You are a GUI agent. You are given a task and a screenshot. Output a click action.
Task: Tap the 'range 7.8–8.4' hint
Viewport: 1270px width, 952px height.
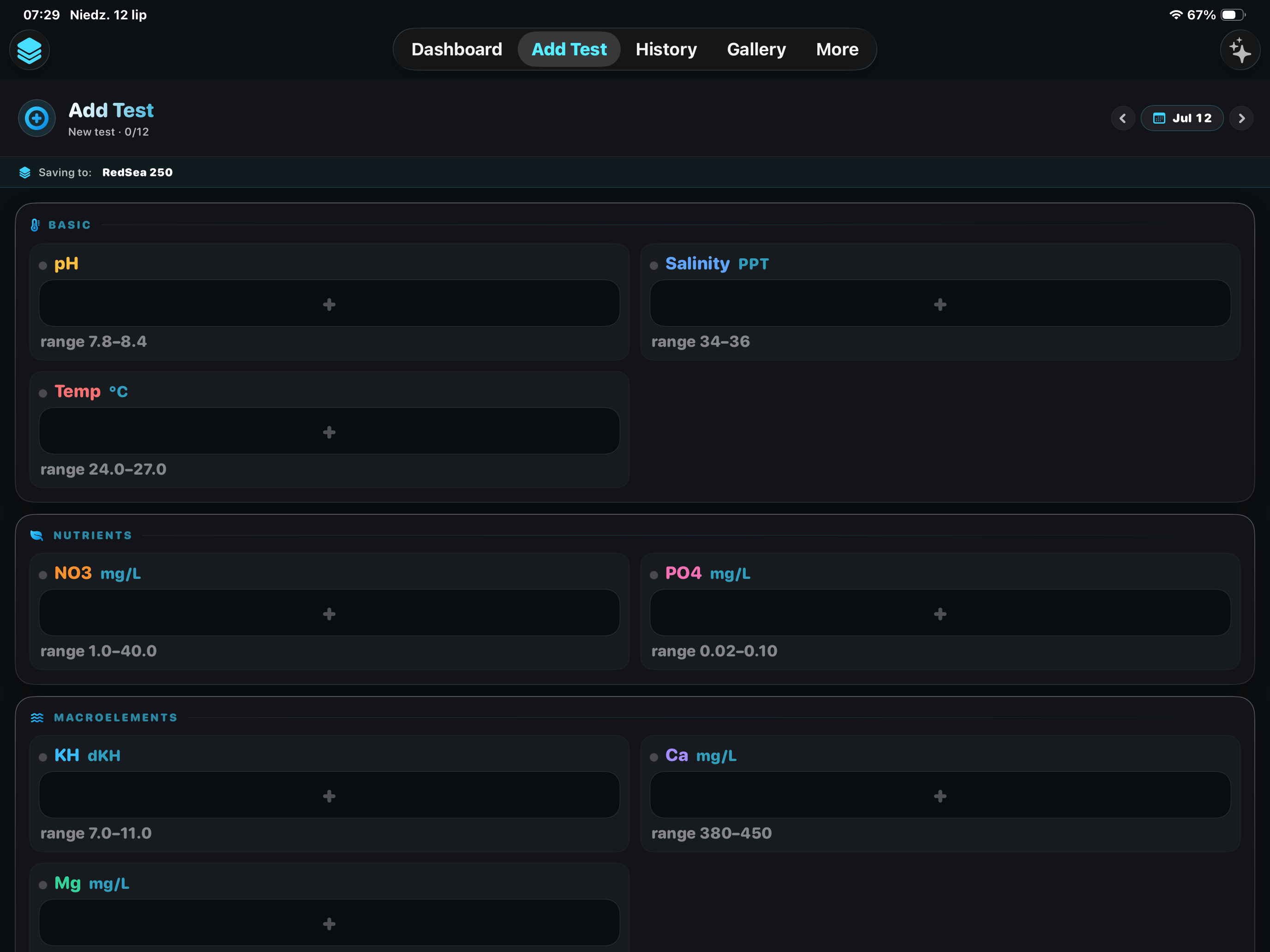[x=94, y=342]
